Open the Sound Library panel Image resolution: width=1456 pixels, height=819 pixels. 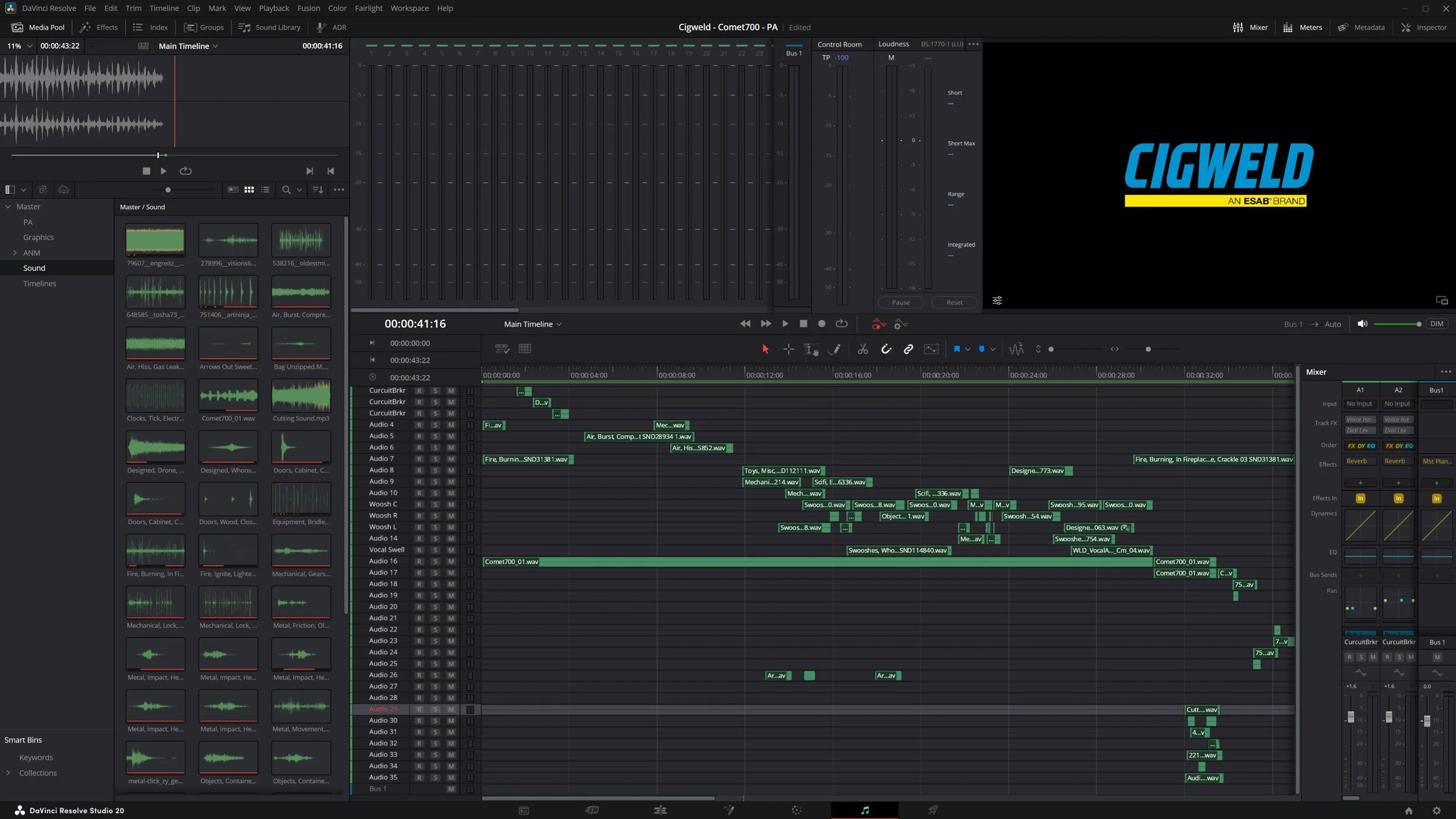point(269,27)
